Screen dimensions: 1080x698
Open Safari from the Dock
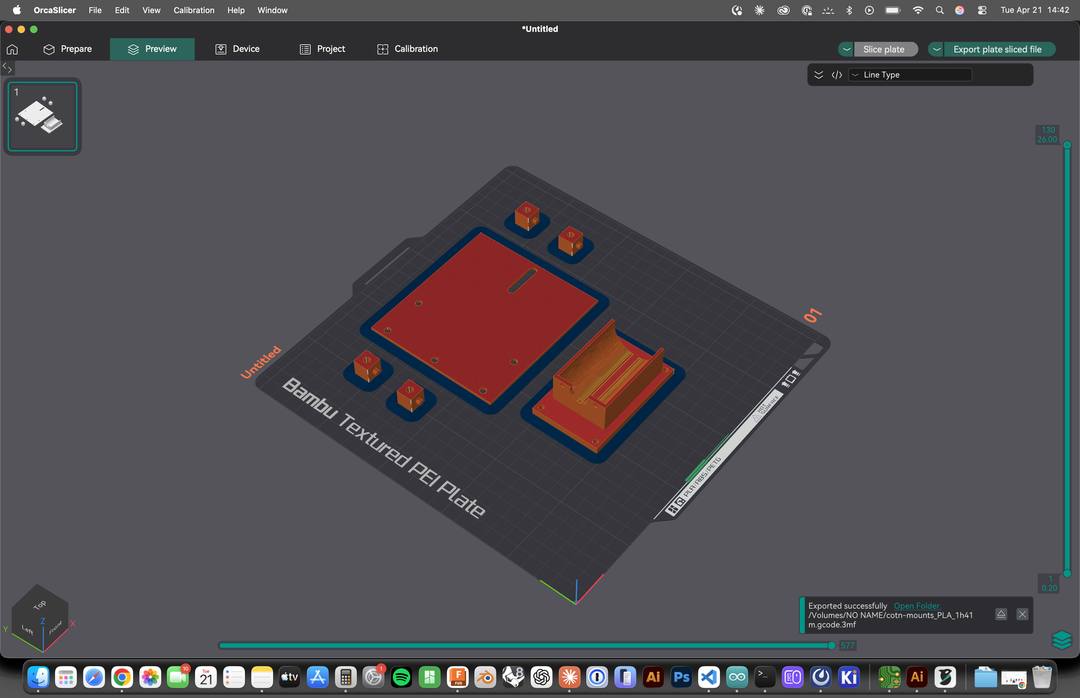94,677
